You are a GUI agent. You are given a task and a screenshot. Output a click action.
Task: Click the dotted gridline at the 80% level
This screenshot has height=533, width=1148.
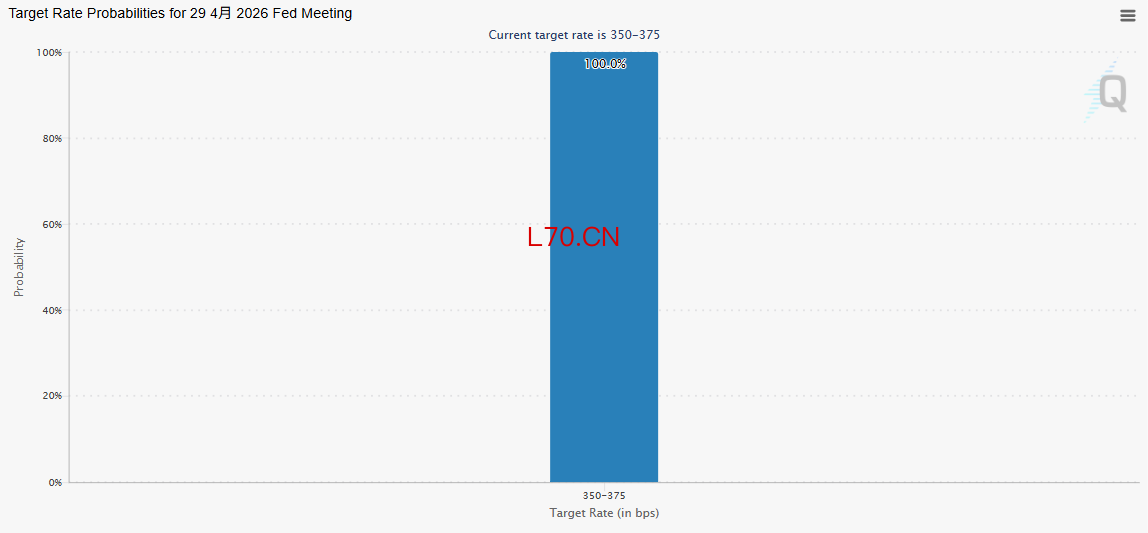point(300,138)
